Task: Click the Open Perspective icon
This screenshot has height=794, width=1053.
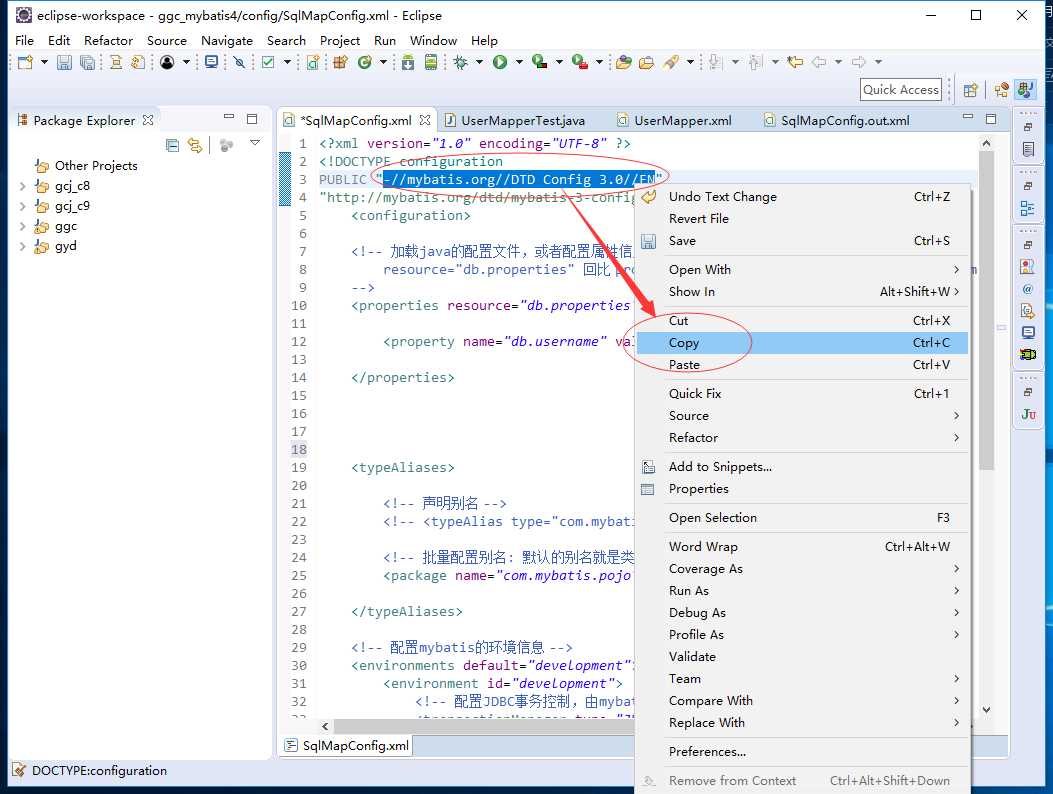Action: pos(970,90)
